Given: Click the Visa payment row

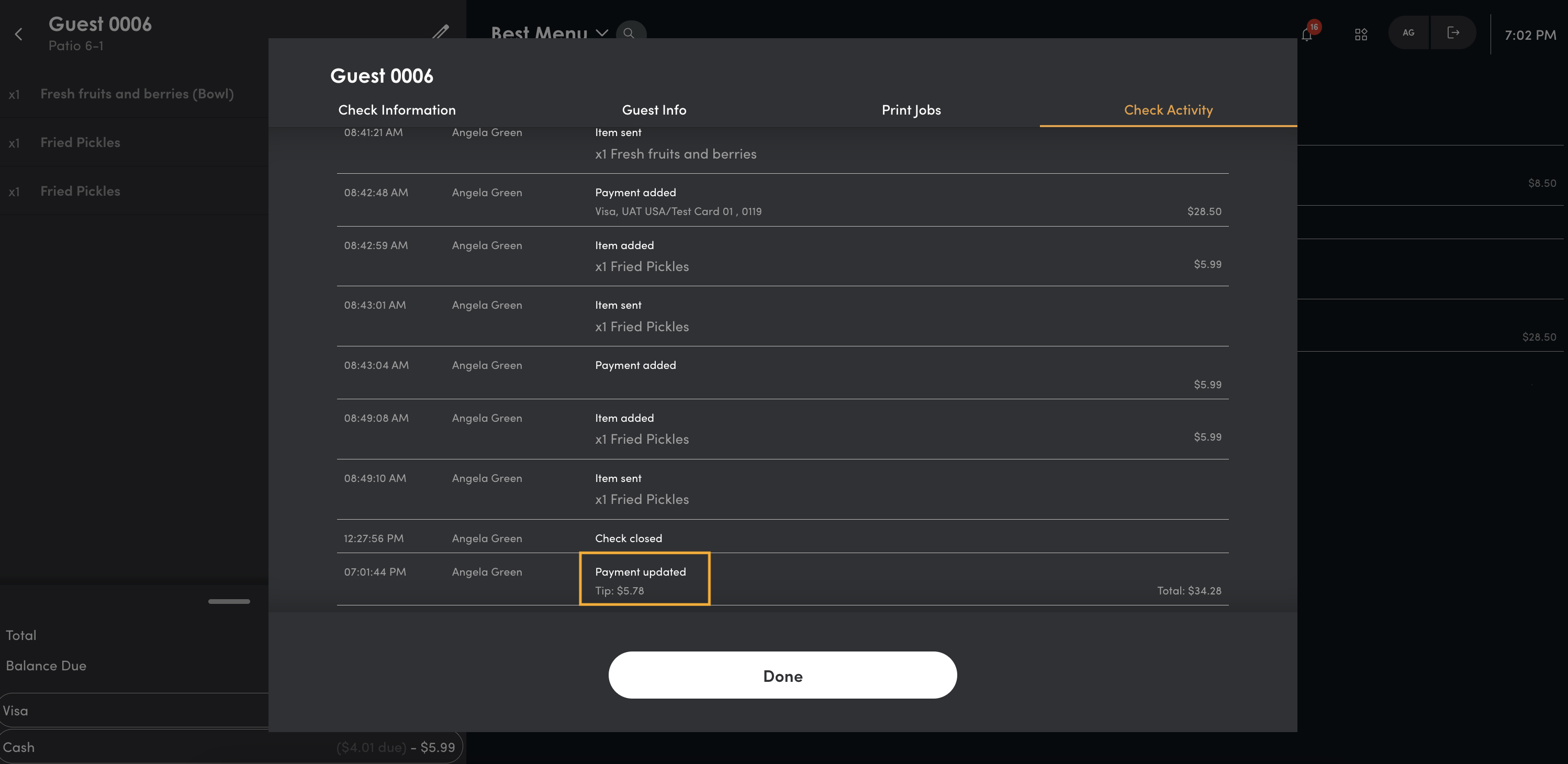Looking at the screenshot, I should point(134,711).
